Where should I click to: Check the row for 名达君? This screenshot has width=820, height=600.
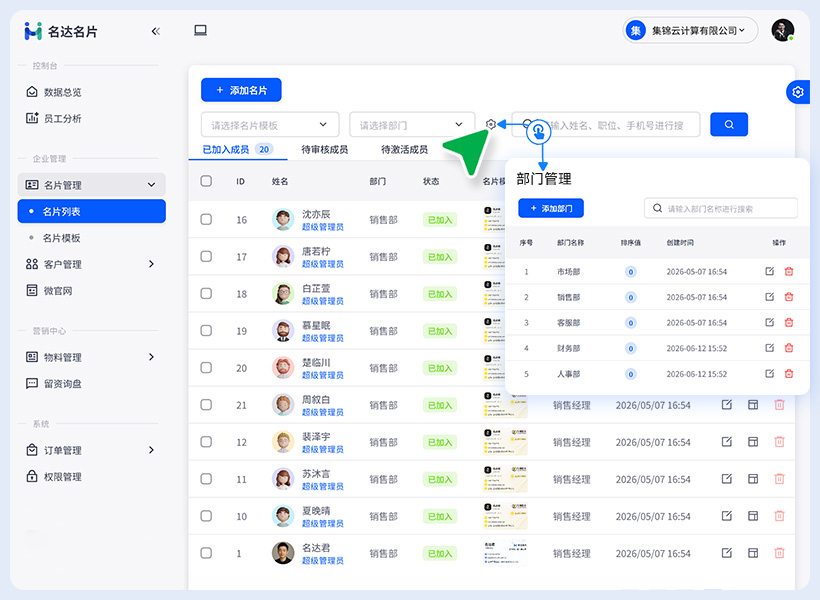(206, 553)
